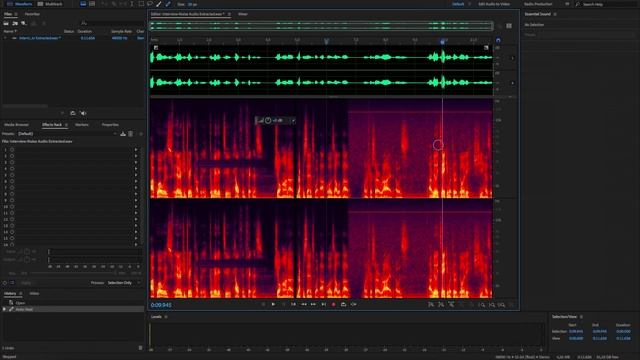Click the Duration column header
The width and height of the screenshot is (640, 360).
[84, 31]
